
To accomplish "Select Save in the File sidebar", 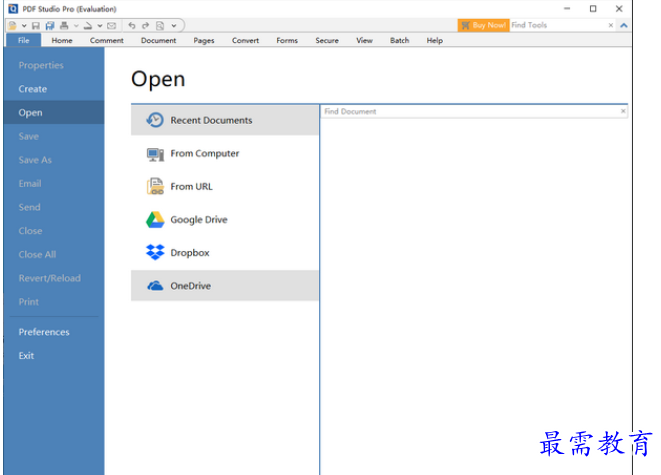I will (x=54, y=136).
